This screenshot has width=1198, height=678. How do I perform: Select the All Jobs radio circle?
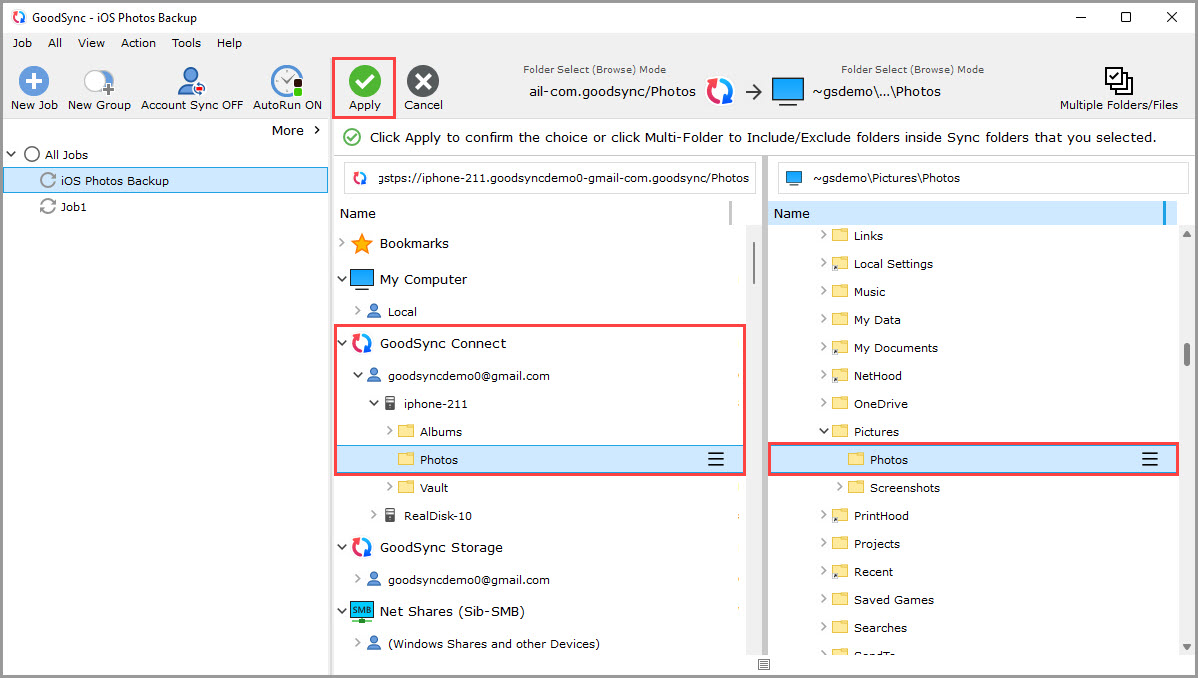click(32, 155)
